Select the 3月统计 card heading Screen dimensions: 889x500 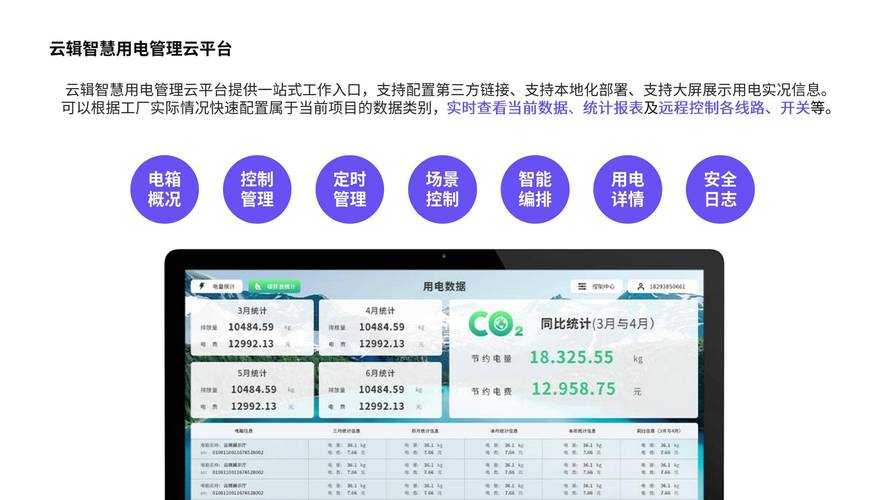252,311
